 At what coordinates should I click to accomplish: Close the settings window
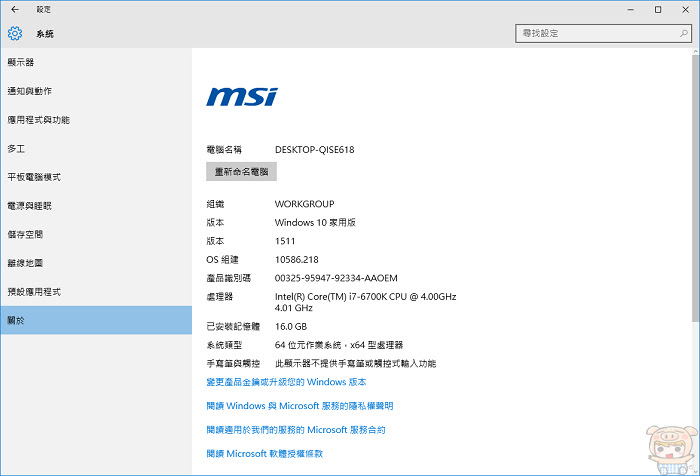point(686,9)
